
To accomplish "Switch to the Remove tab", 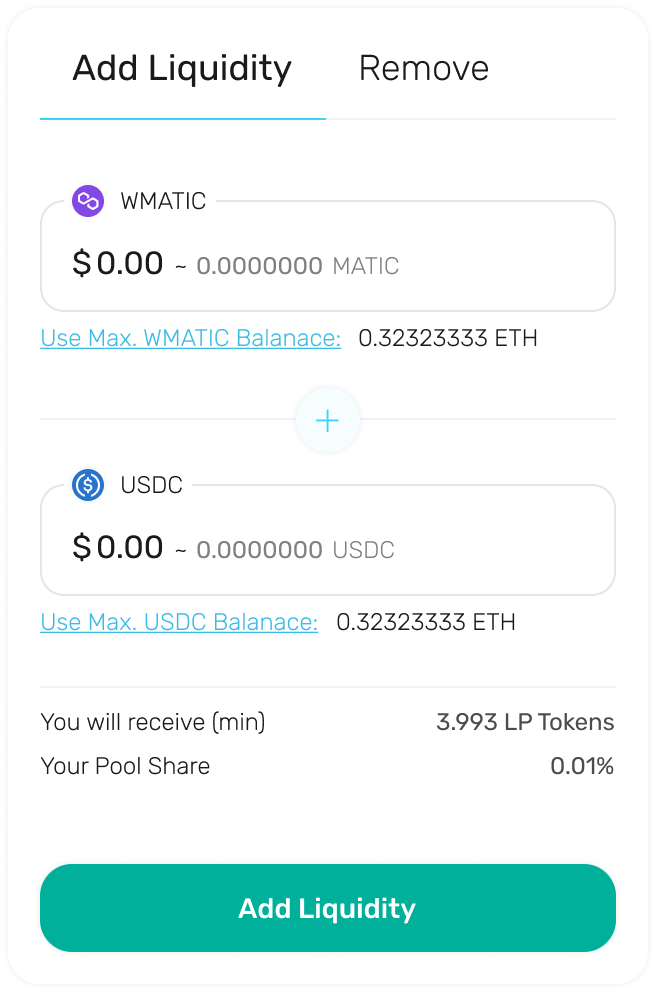I will click(x=423, y=68).
